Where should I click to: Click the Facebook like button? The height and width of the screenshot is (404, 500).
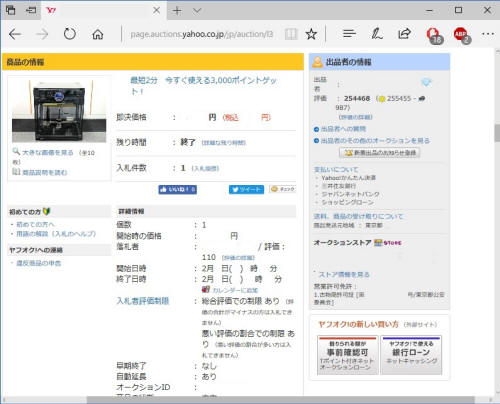coord(178,189)
